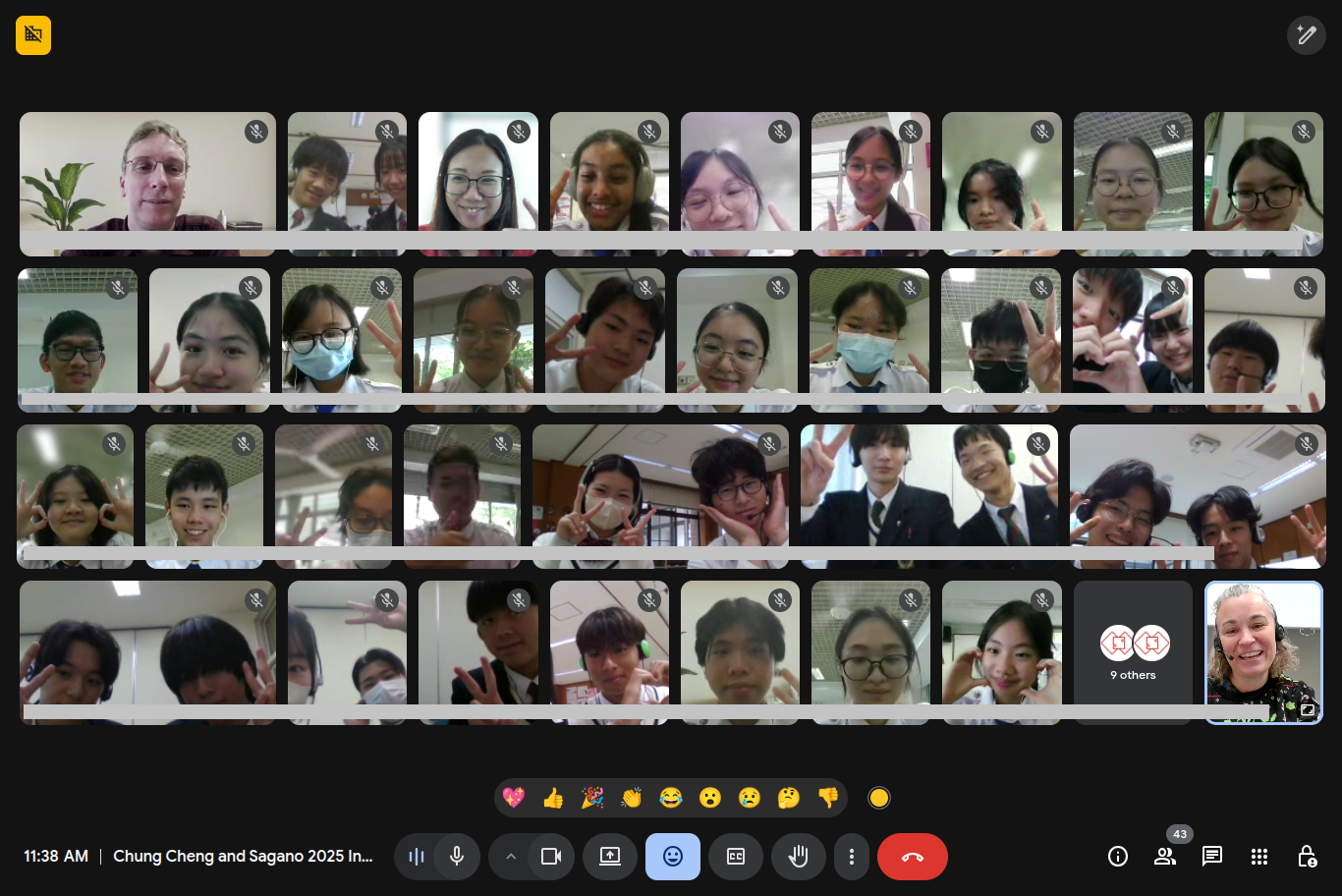Hide the emoji reactions bar via smiley button
1342x896 pixels.
(x=673, y=857)
